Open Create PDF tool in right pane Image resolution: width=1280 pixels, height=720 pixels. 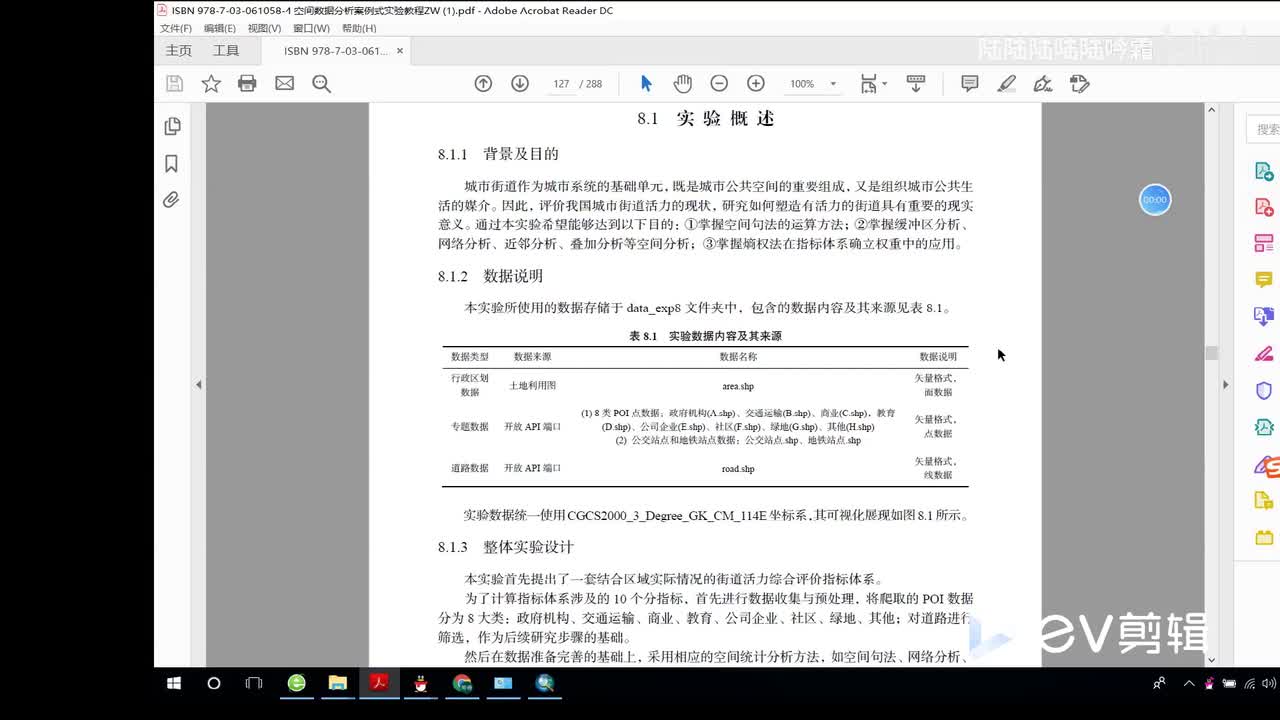[x=1264, y=207]
